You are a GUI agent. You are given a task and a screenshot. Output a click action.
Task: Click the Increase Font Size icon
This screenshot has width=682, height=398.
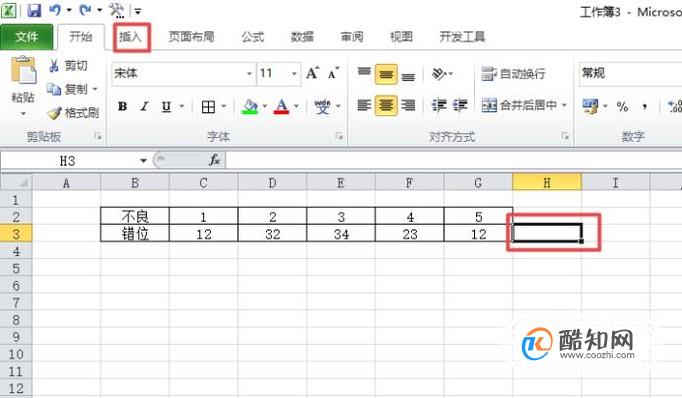click(x=312, y=73)
